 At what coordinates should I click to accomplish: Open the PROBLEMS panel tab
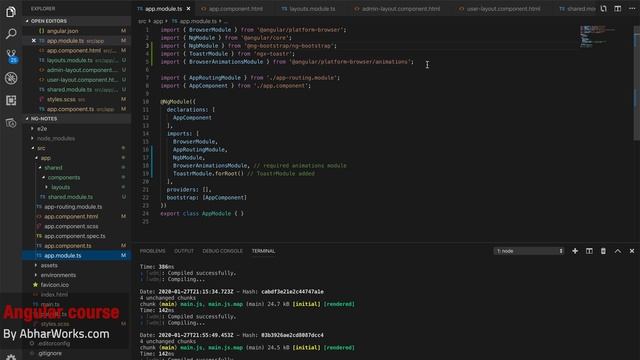click(x=153, y=251)
